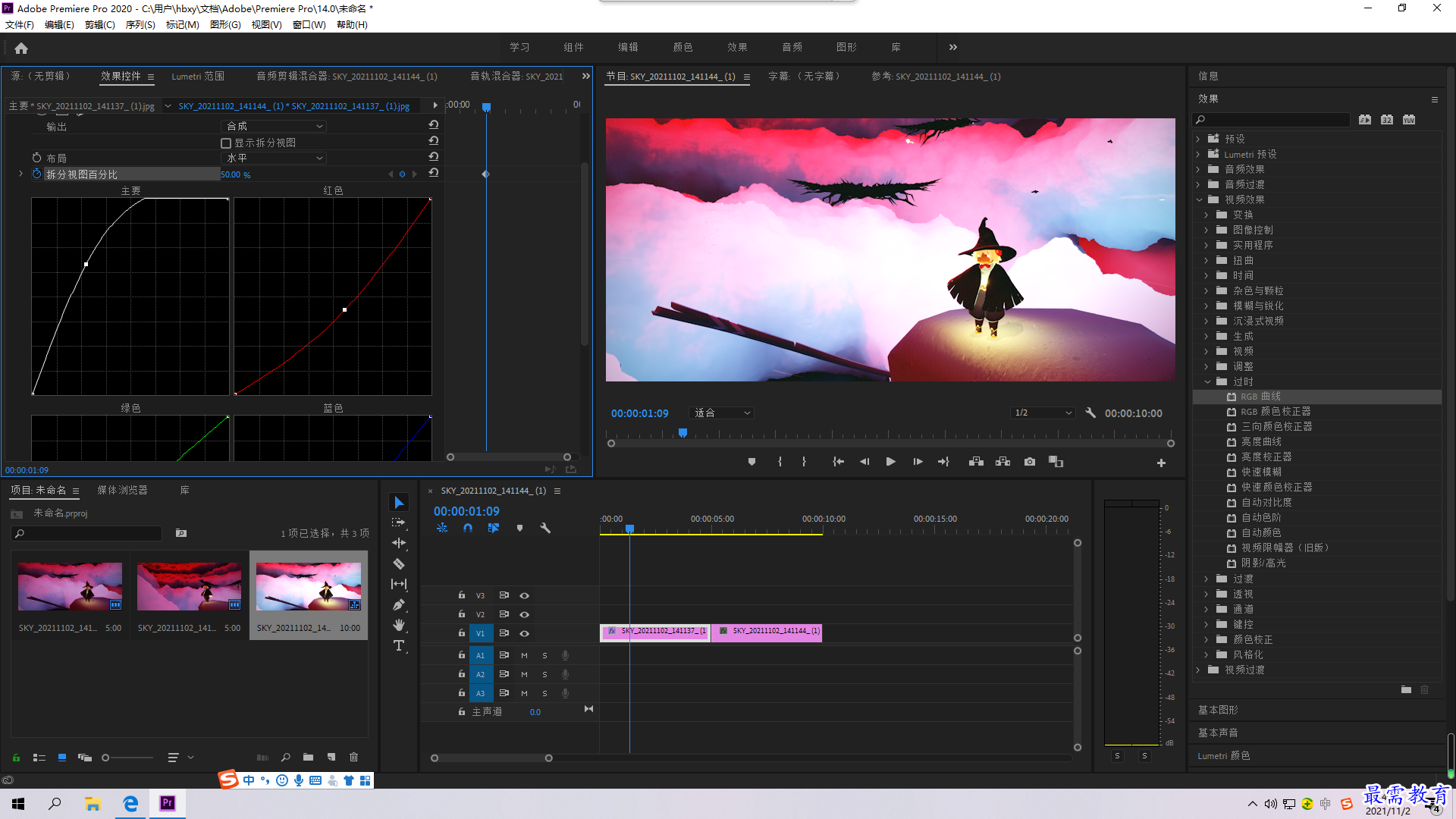Click Mark In button
1456x819 pixels.
tap(780, 462)
